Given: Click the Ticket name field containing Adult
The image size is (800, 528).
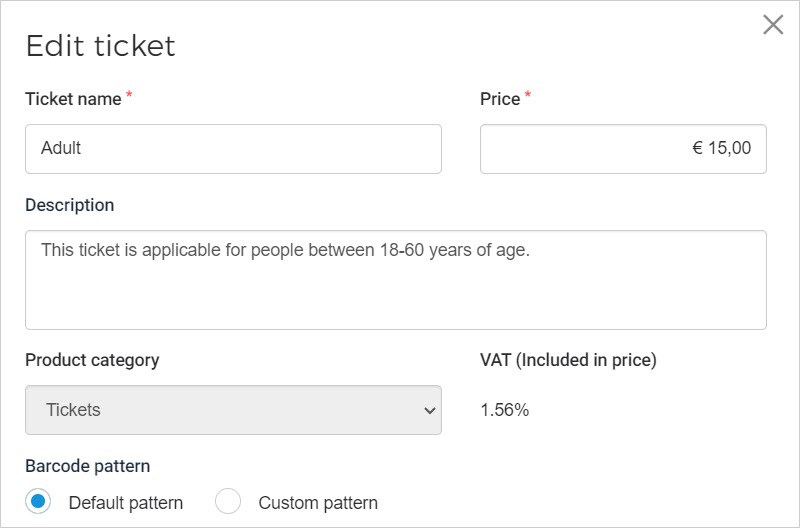Looking at the screenshot, I should (233, 149).
